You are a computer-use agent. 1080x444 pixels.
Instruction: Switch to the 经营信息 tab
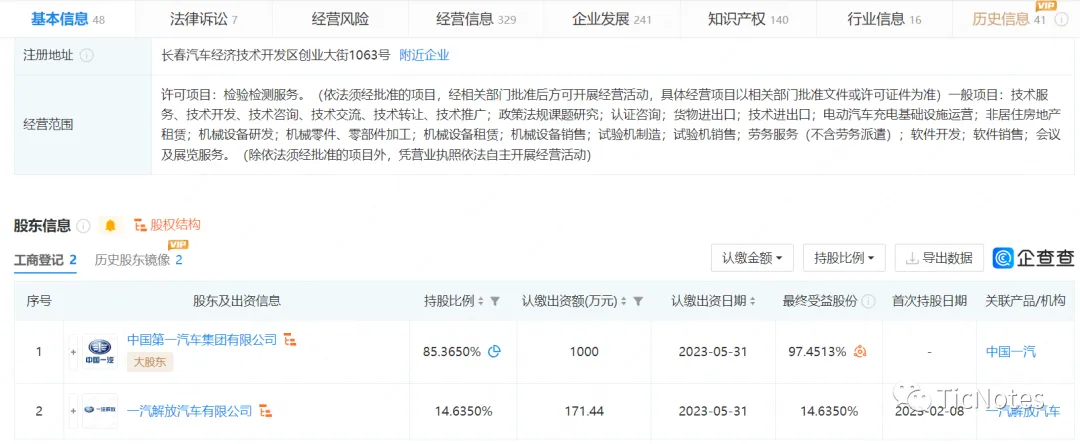476,19
